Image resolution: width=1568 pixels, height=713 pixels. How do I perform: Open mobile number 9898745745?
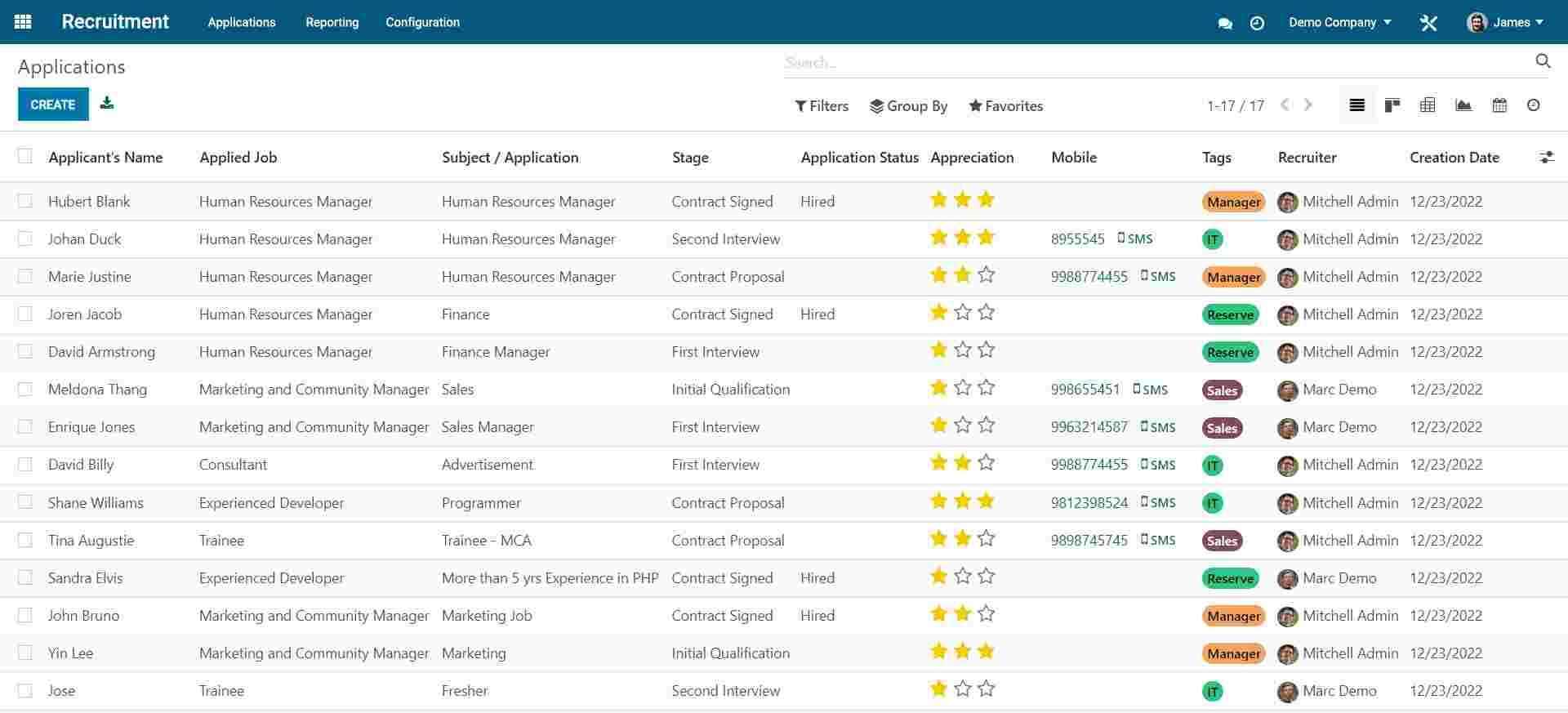coord(1089,540)
